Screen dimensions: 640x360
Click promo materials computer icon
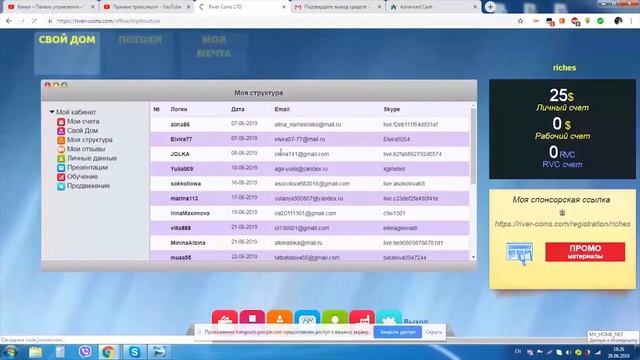coord(519,253)
